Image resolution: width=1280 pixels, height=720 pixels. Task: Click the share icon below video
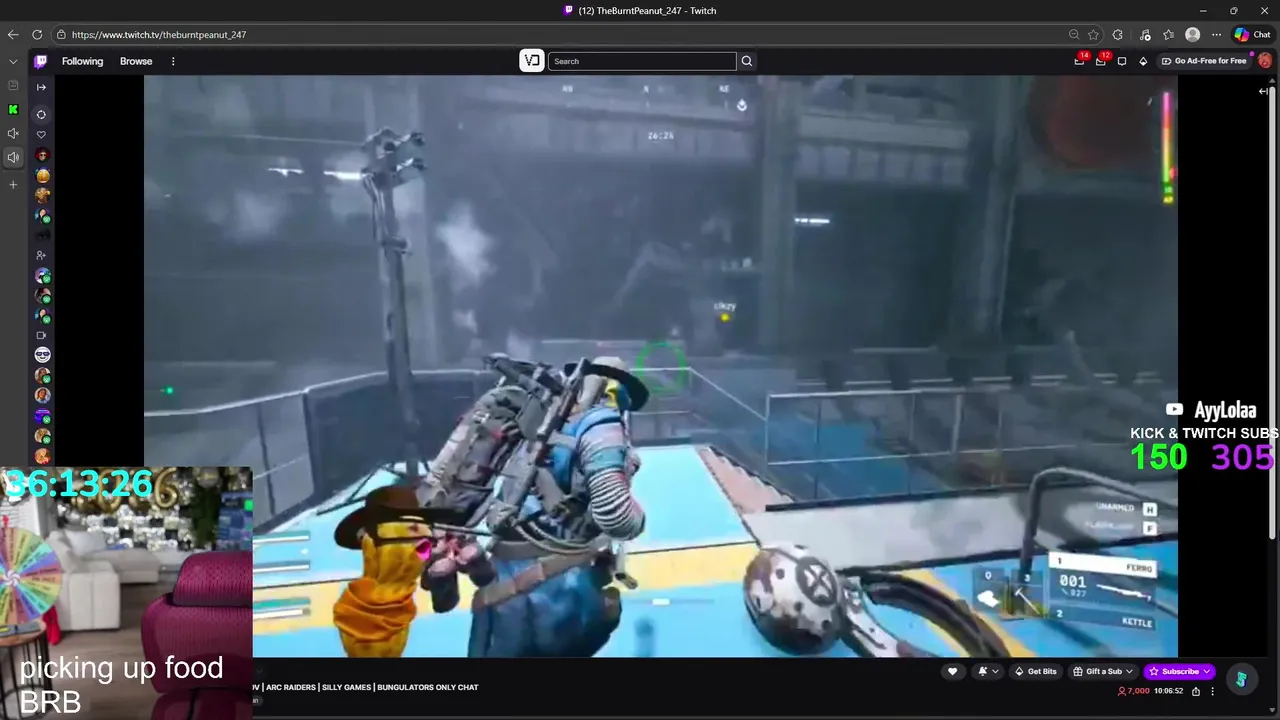[x=1196, y=691]
